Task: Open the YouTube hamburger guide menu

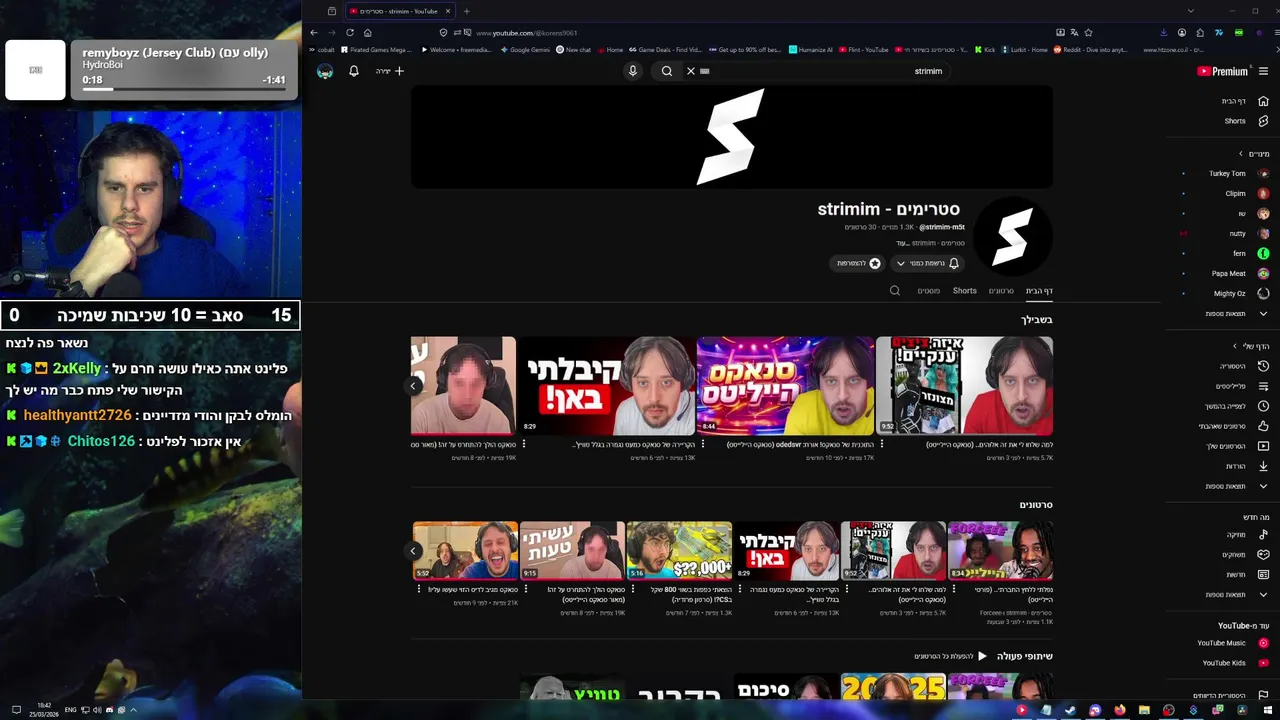Action: [x=1264, y=71]
